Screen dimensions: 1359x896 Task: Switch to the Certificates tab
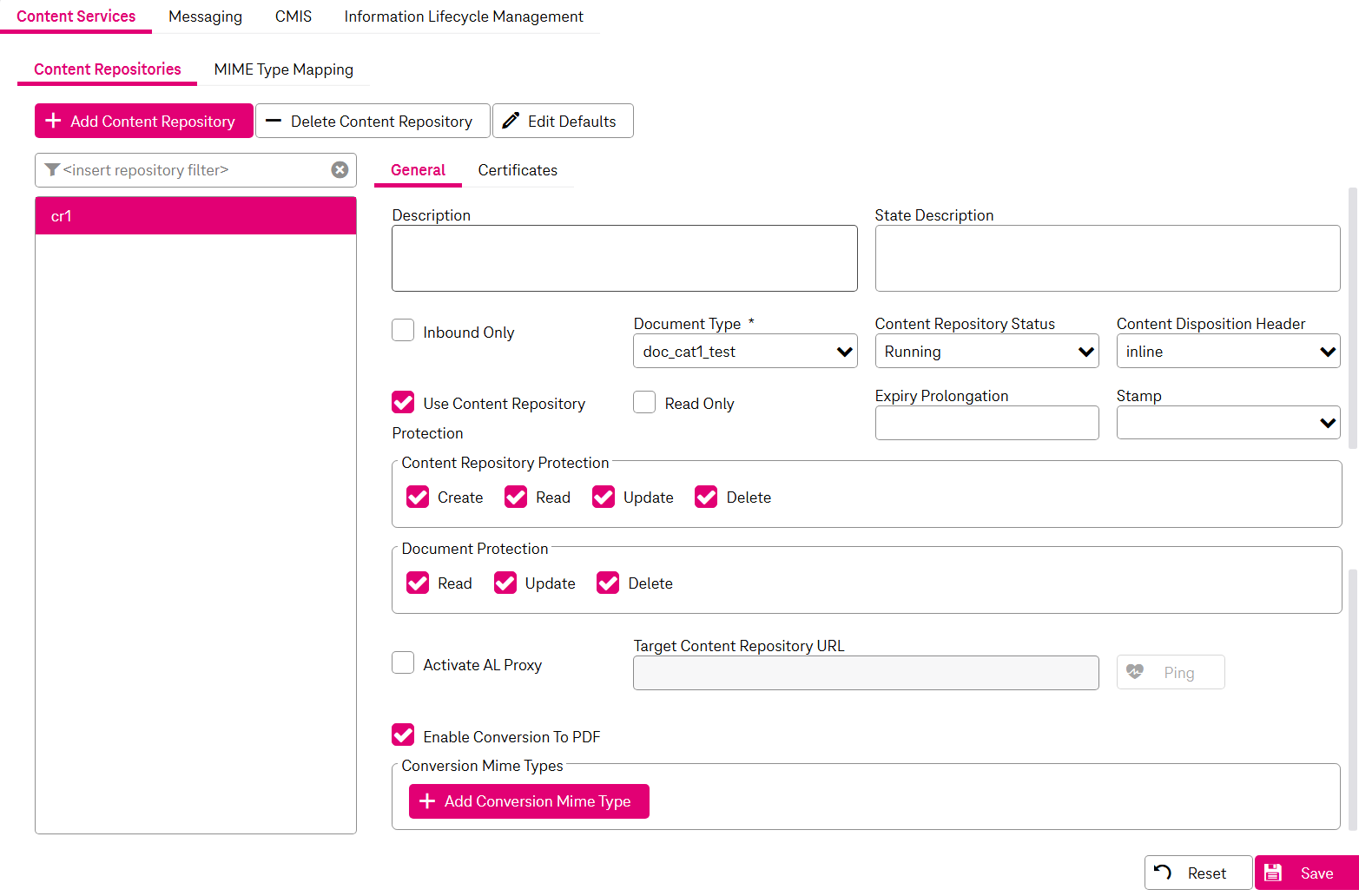(518, 170)
